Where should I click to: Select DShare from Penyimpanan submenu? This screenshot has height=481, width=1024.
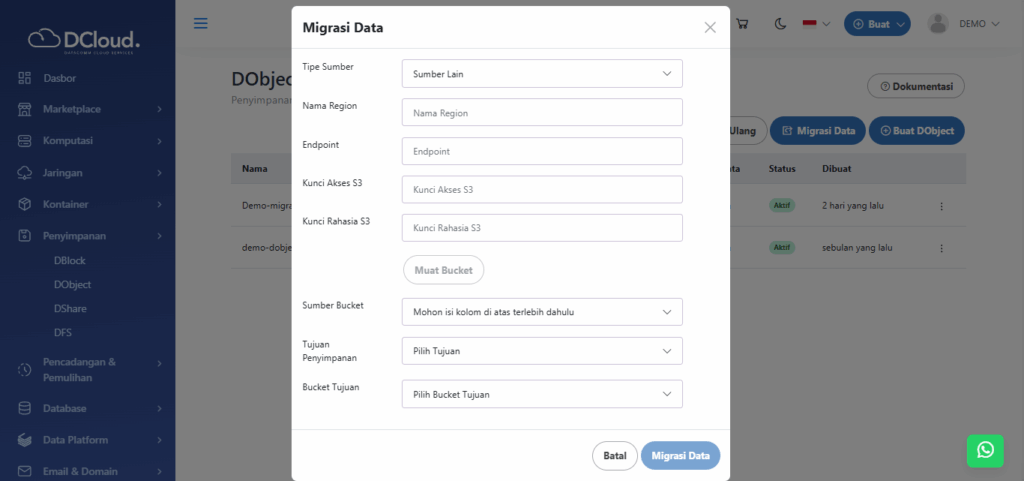tap(70, 309)
